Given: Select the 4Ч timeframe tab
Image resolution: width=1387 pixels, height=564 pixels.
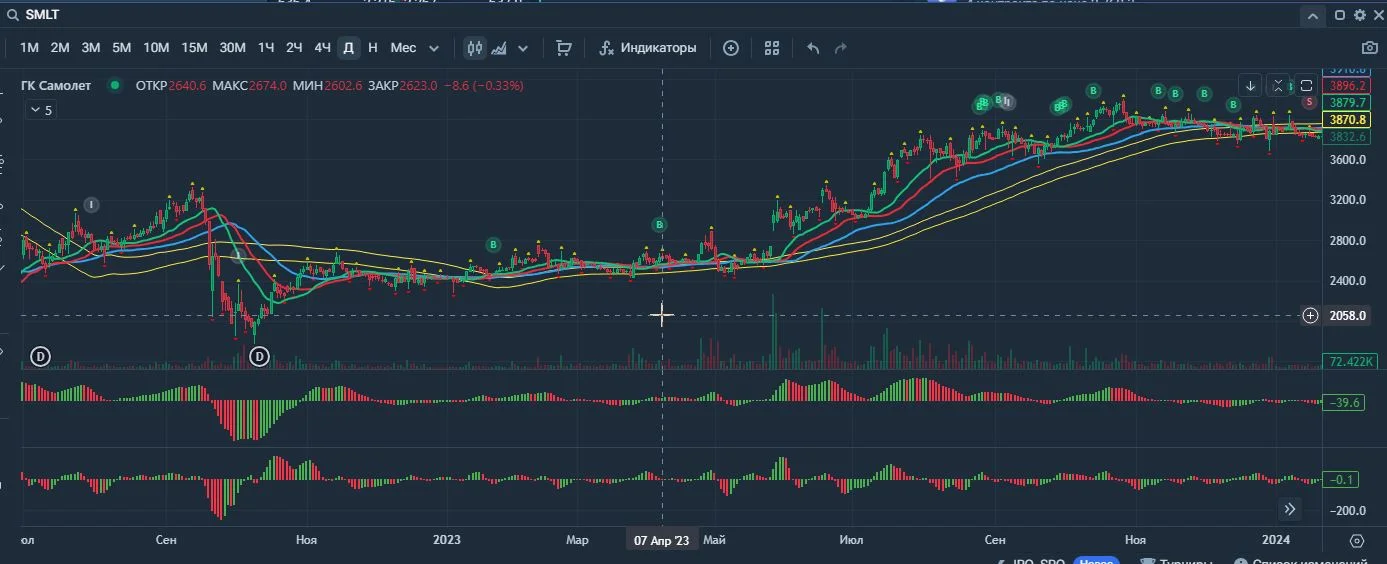Looking at the screenshot, I should 322,48.
